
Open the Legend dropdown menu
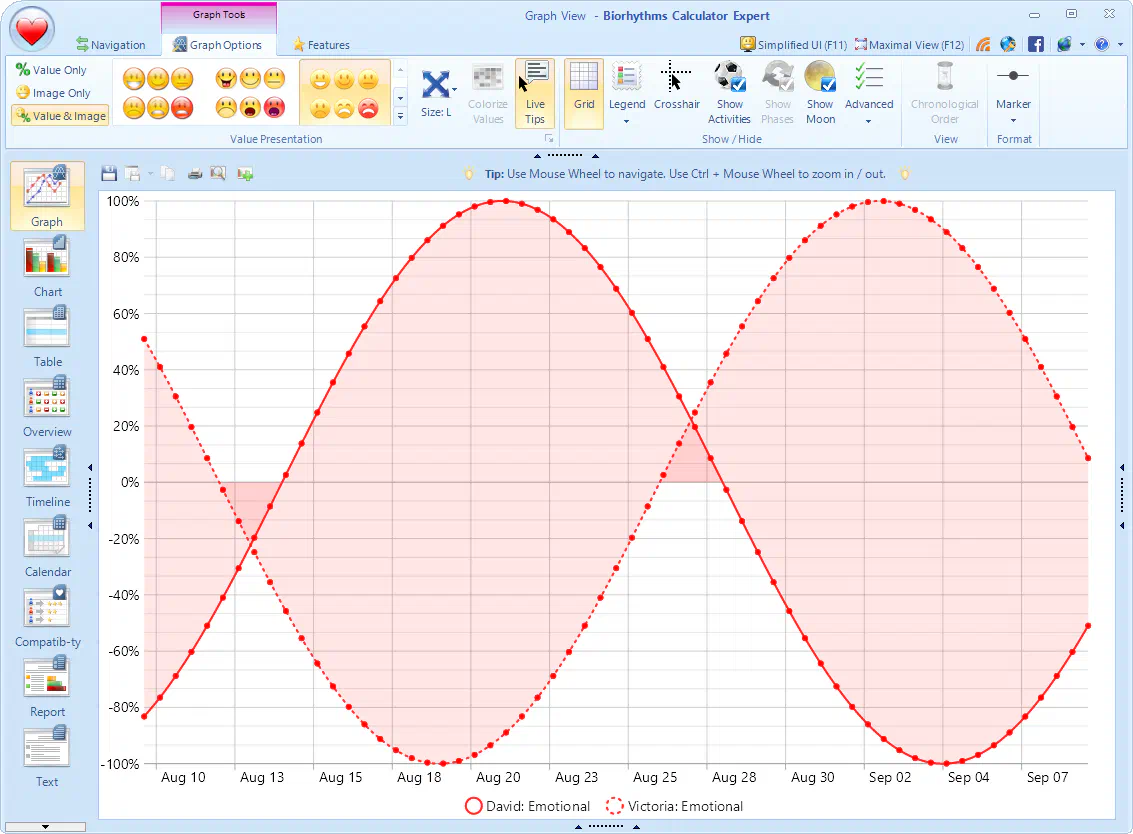tap(626, 93)
